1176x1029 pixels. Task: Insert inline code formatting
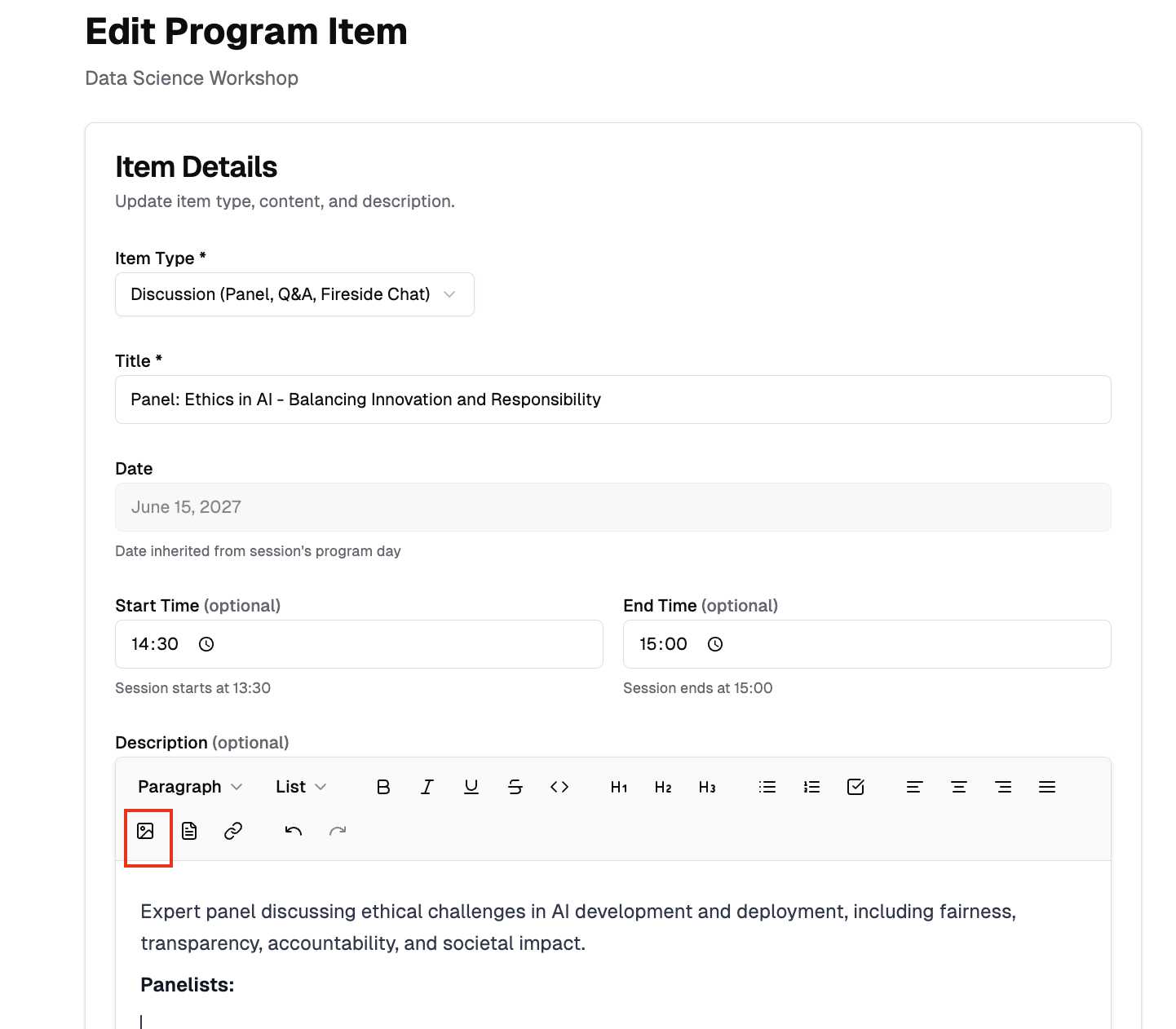[x=559, y=787]
